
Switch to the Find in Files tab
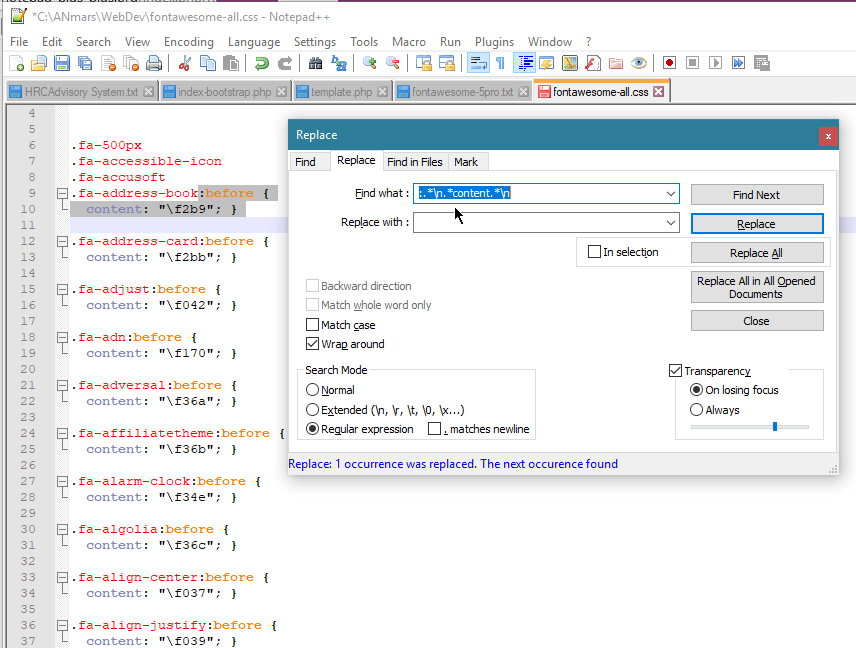tap(414, 161)
